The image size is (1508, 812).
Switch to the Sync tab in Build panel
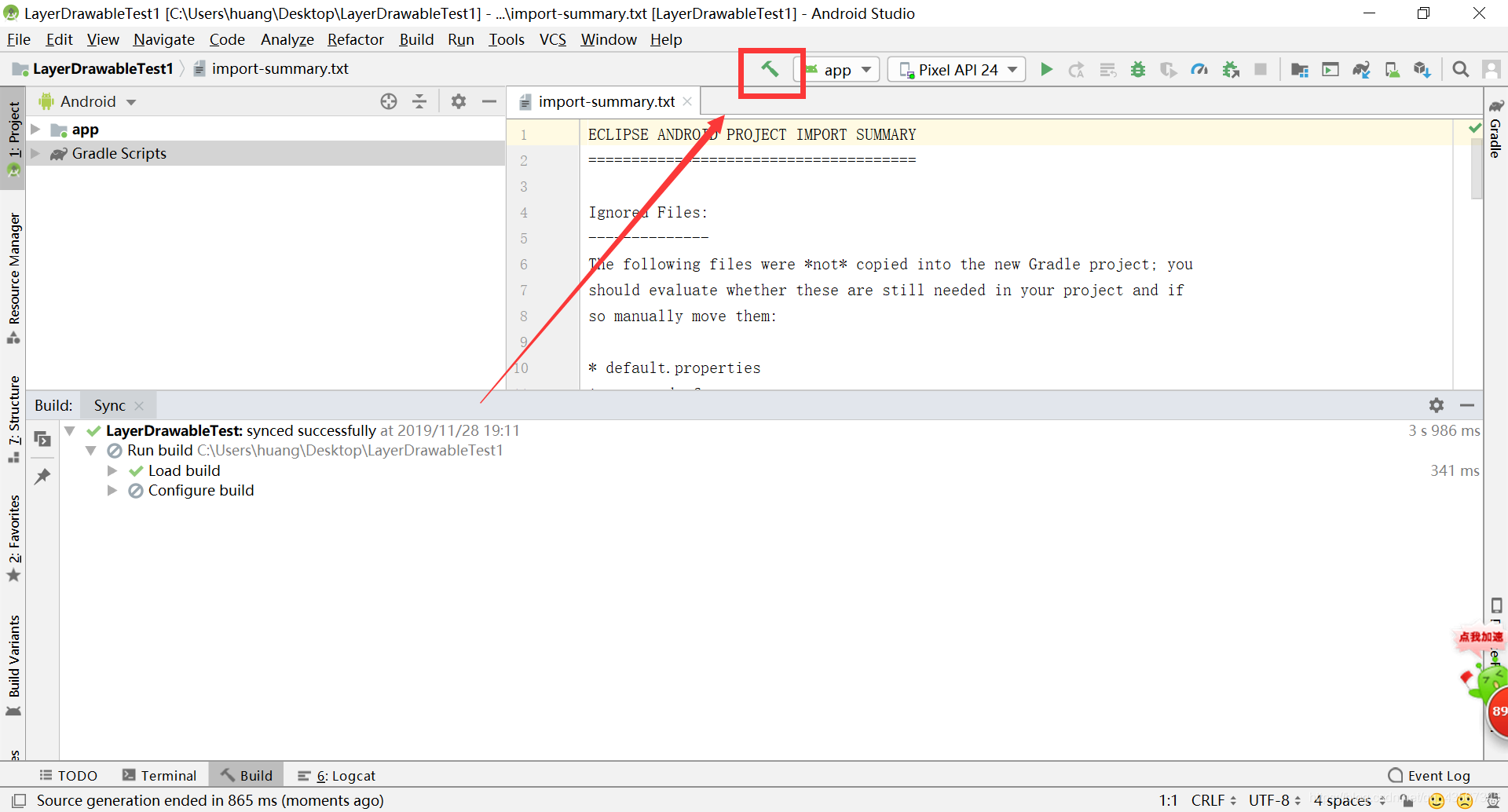109,404
